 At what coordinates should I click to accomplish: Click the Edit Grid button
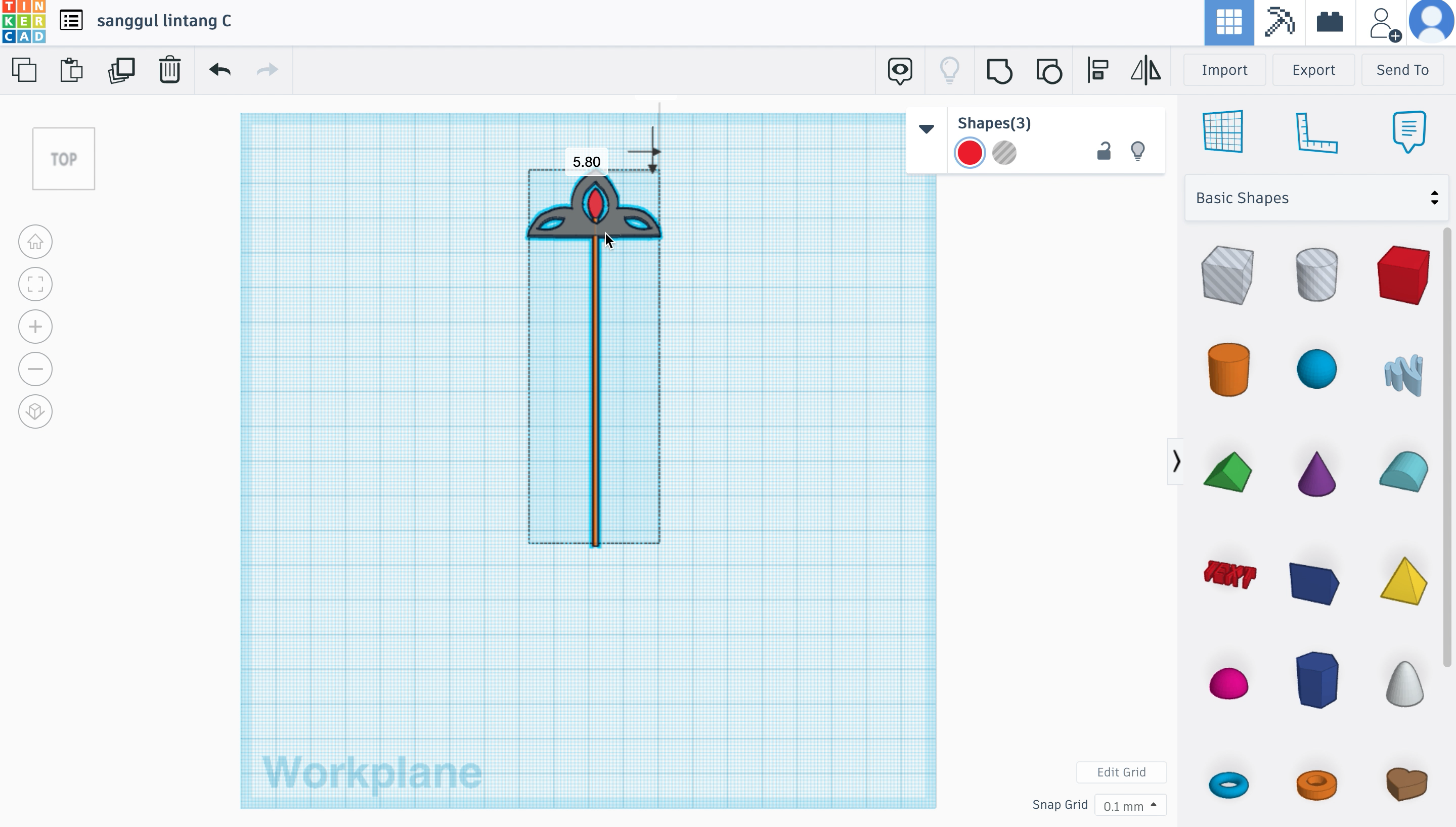(1121, 772)
